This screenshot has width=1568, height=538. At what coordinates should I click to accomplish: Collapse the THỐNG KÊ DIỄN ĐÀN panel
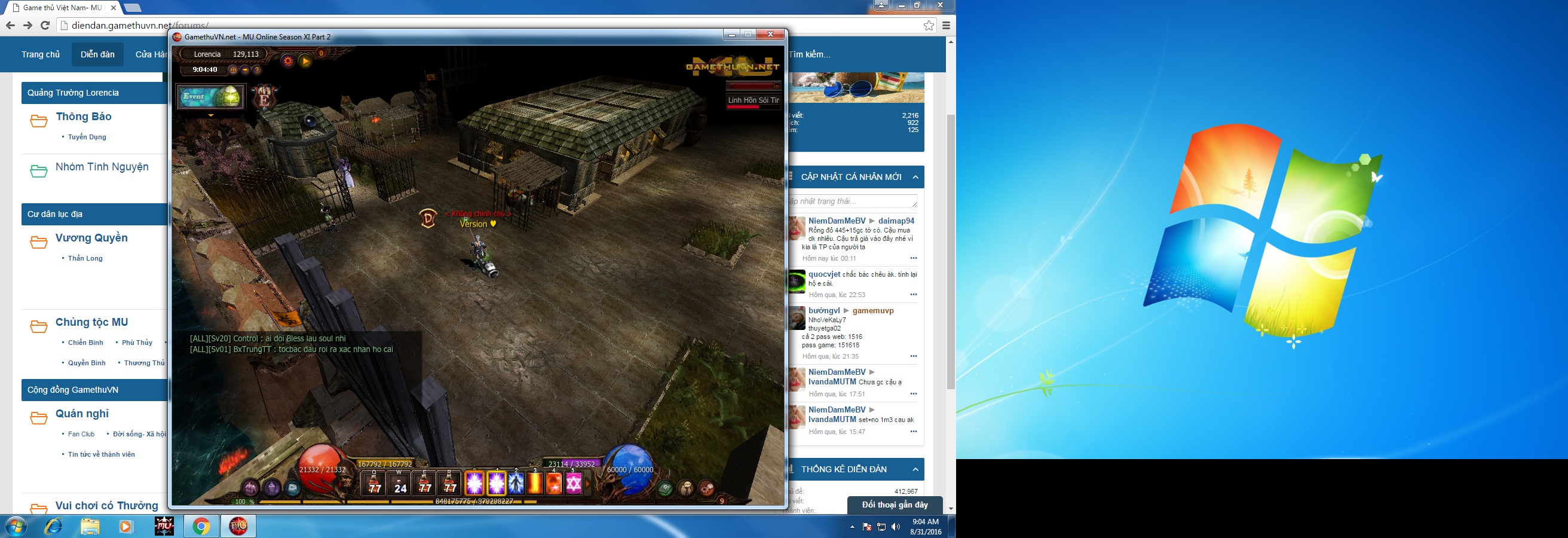coord(915,469)
